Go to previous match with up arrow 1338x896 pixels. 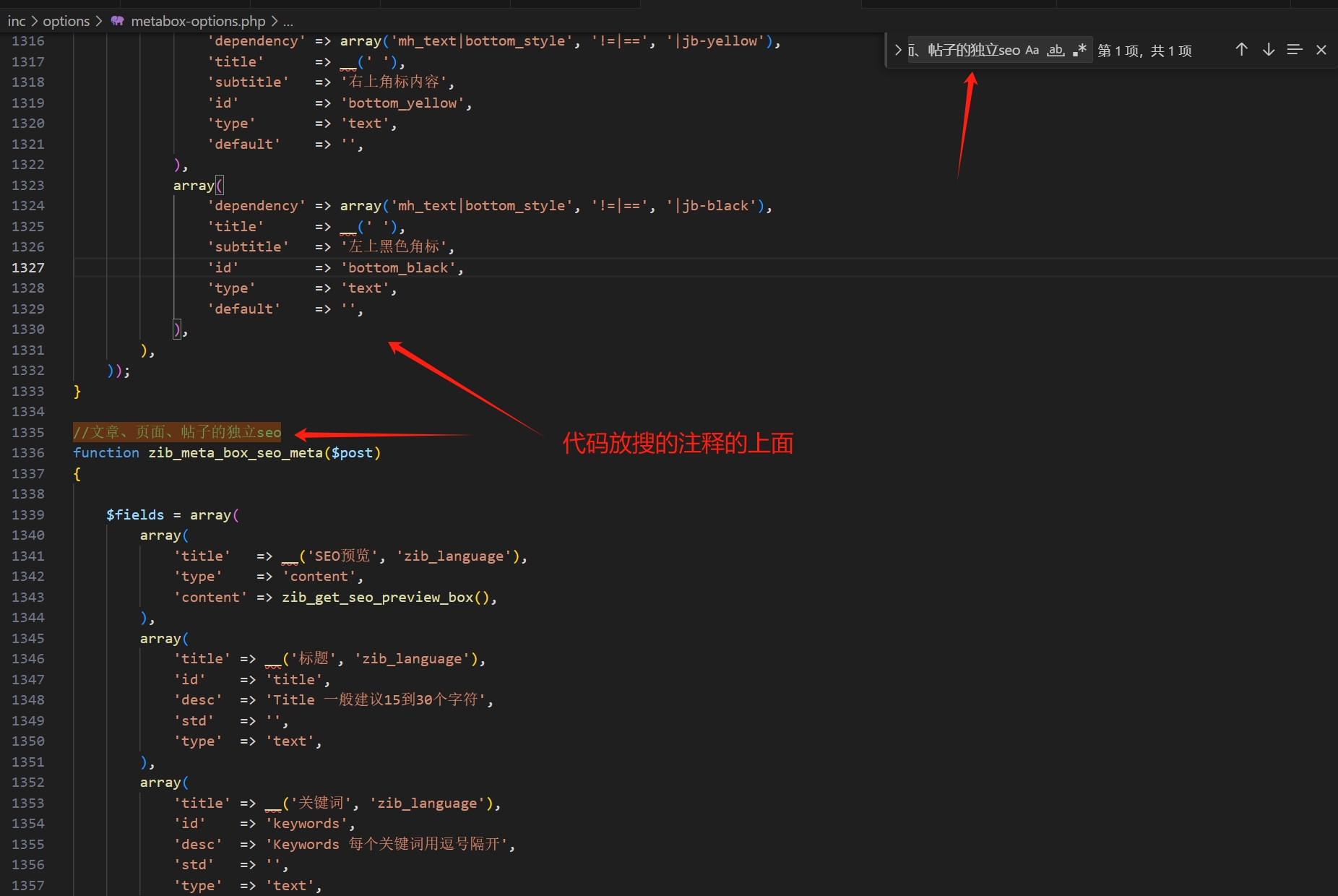coord(1241,50)
